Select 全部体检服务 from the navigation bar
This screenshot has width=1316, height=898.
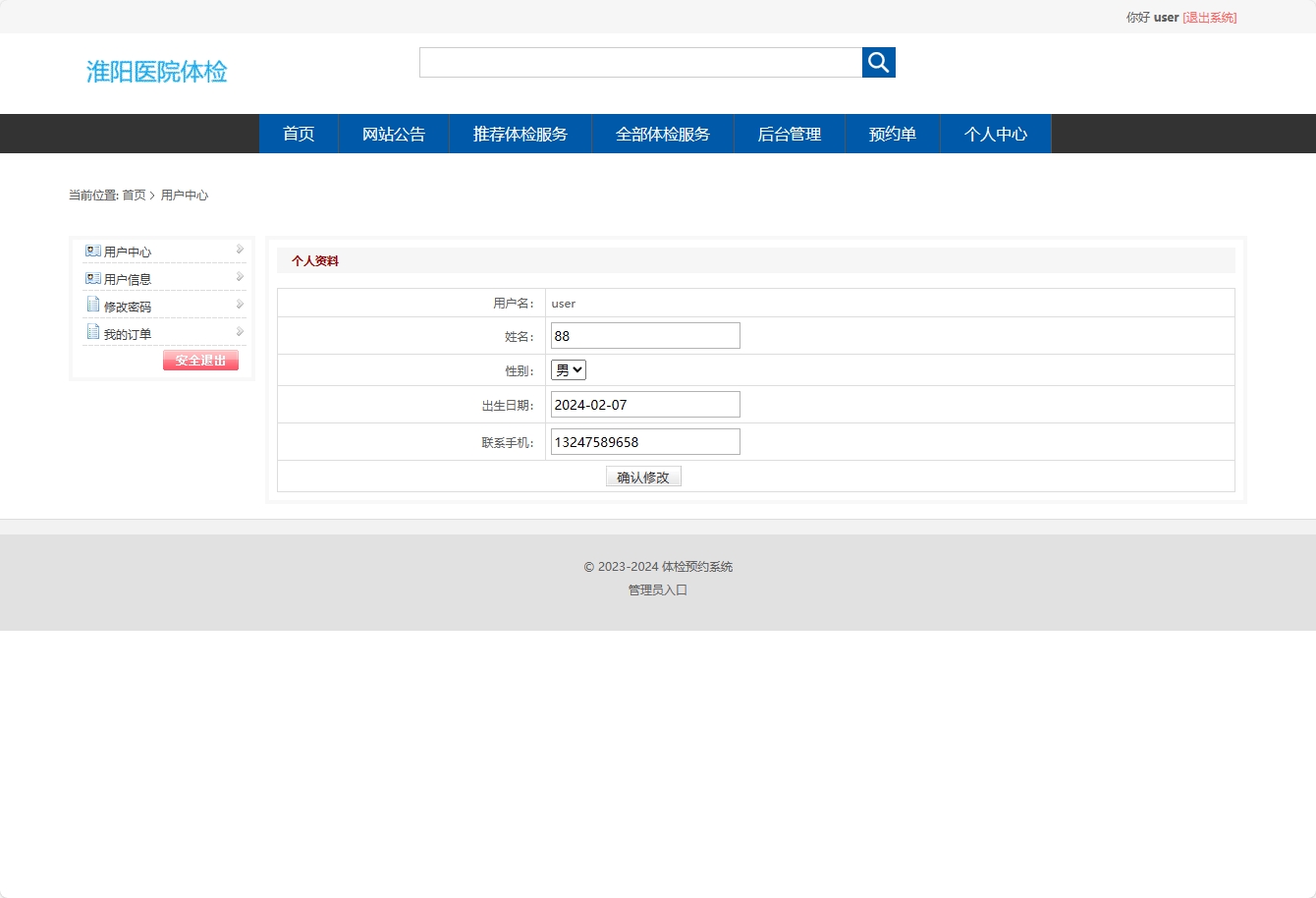pos(663,134)
